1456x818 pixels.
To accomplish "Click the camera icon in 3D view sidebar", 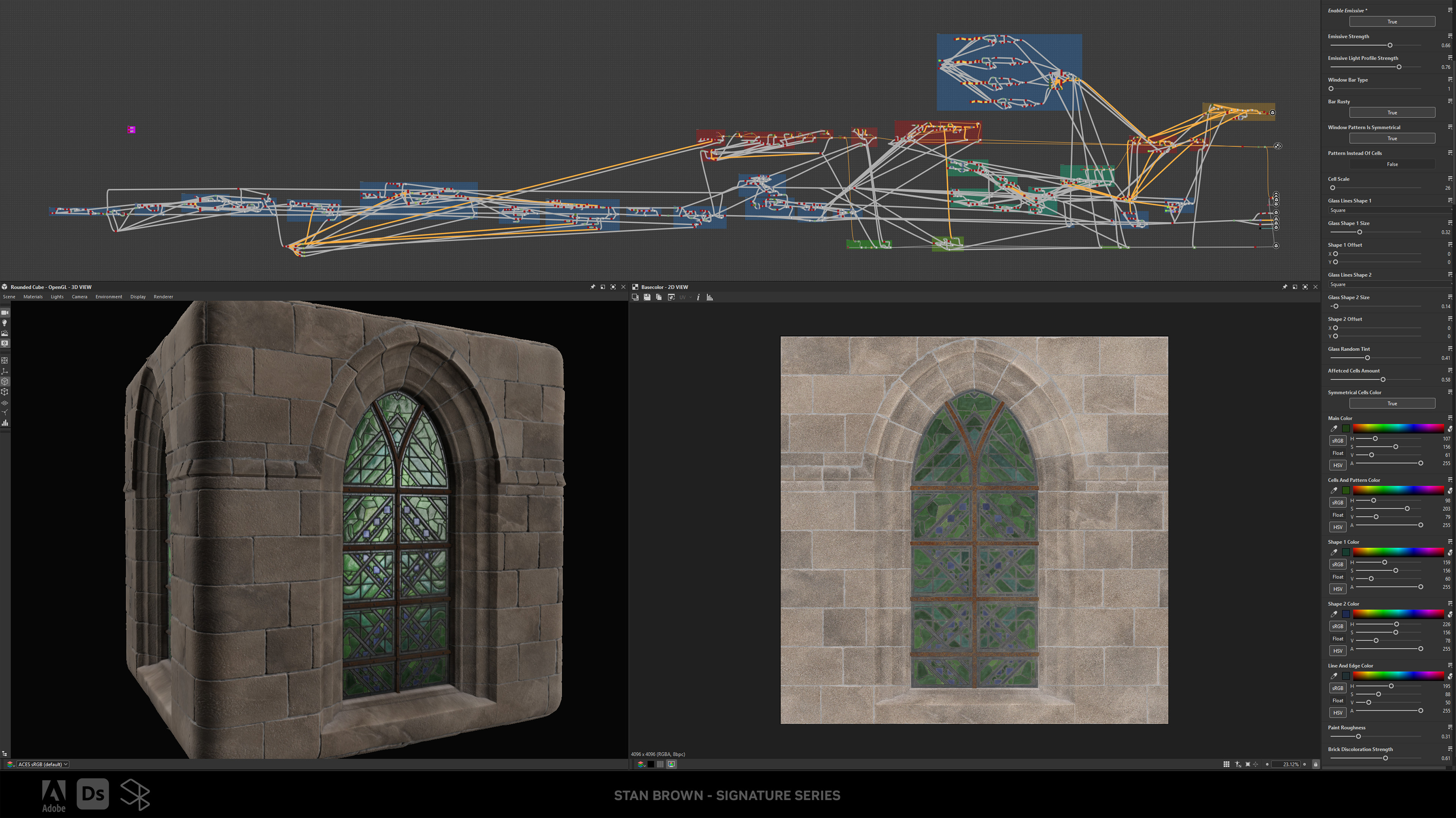I will pos(5,312).
